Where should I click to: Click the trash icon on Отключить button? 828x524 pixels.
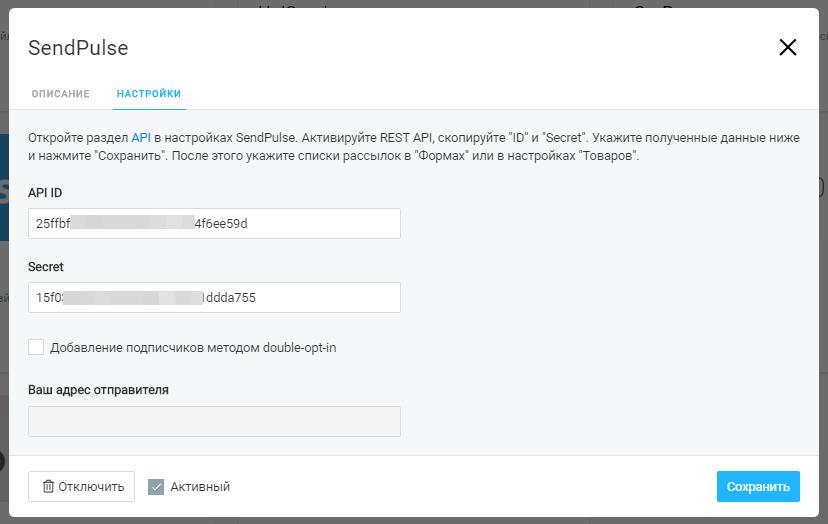click(48, 486)
